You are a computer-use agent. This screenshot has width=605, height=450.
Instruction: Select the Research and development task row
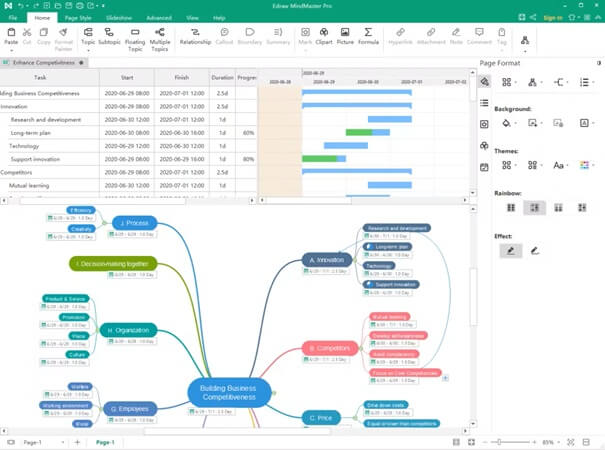[x=128, y=120]
